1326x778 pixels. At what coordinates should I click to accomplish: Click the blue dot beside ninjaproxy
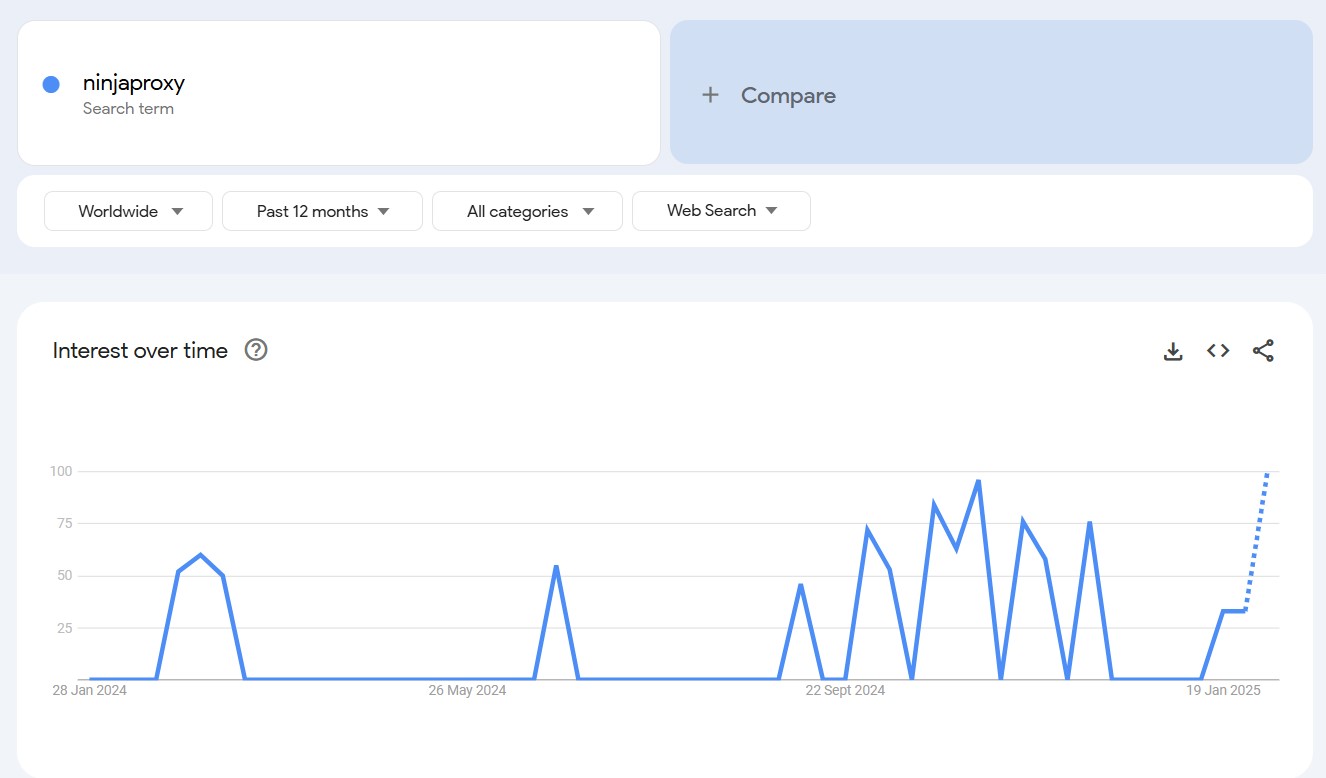tap(51, 85)
